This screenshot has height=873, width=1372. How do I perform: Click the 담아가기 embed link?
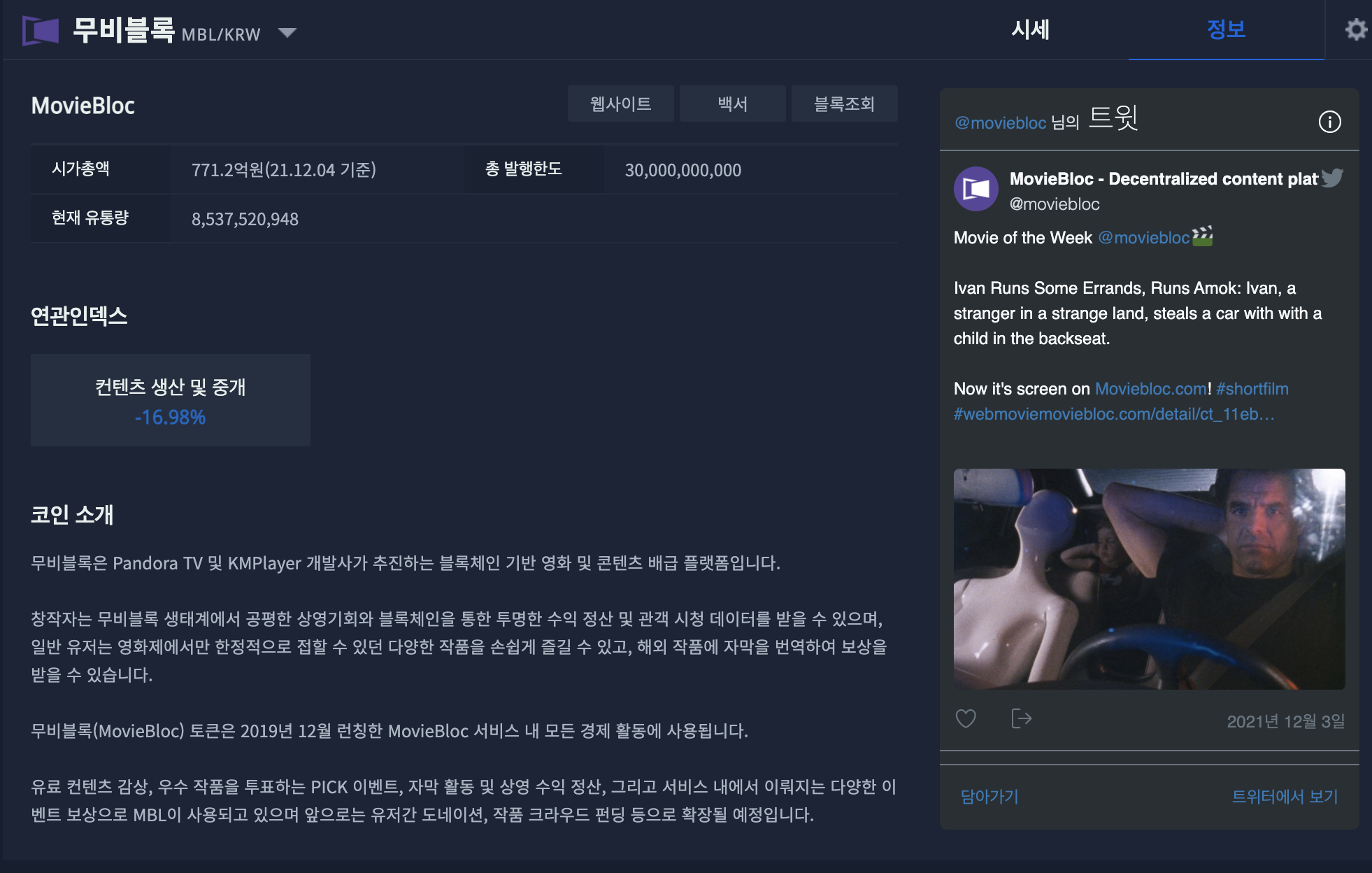[x=989, y=796]
